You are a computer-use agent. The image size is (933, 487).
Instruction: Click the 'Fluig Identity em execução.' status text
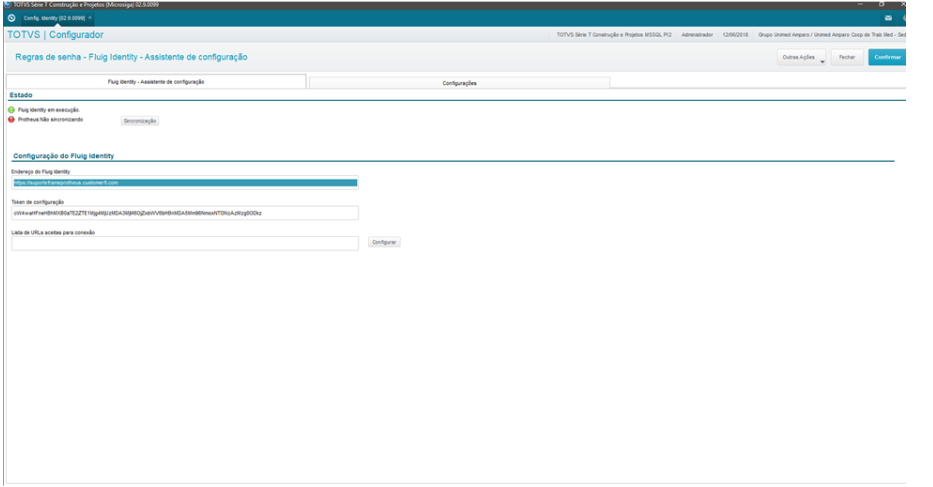(49, 110)
